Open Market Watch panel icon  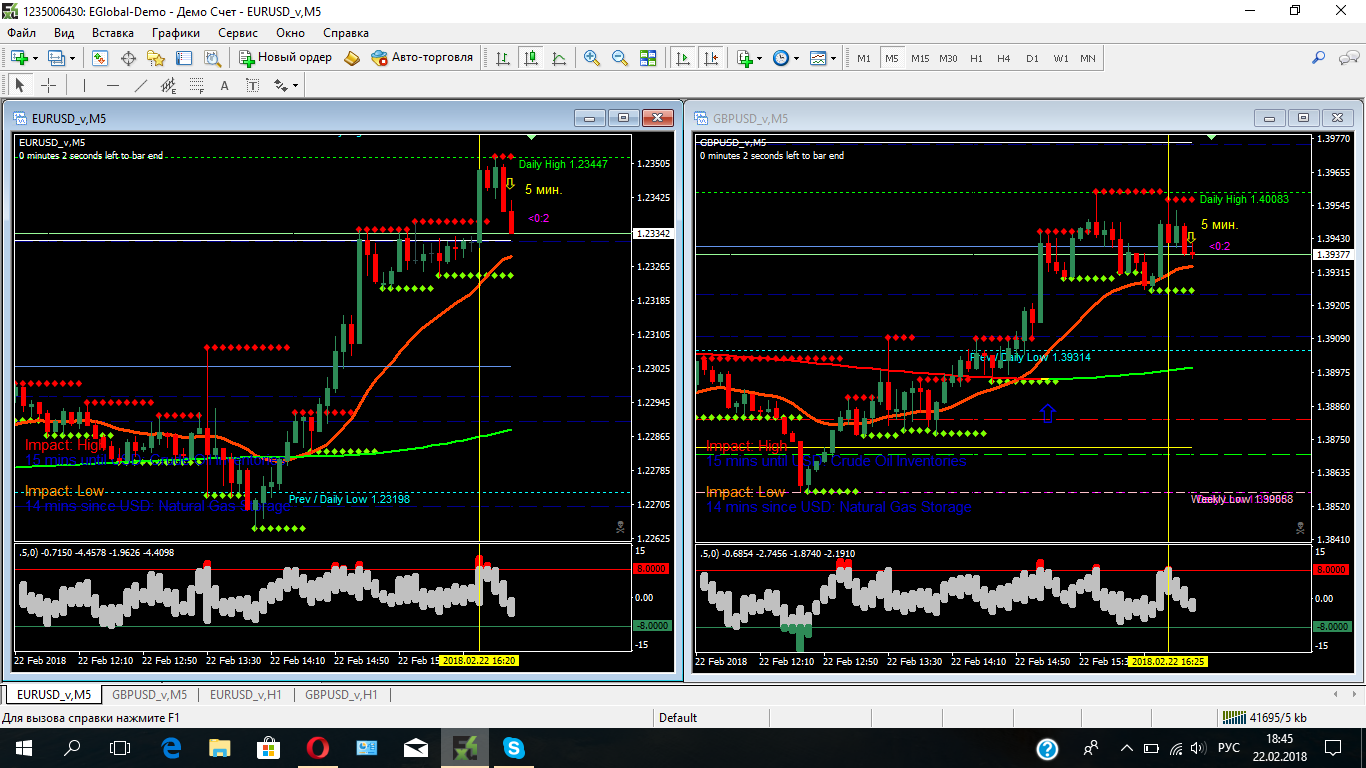click(100, 58)
